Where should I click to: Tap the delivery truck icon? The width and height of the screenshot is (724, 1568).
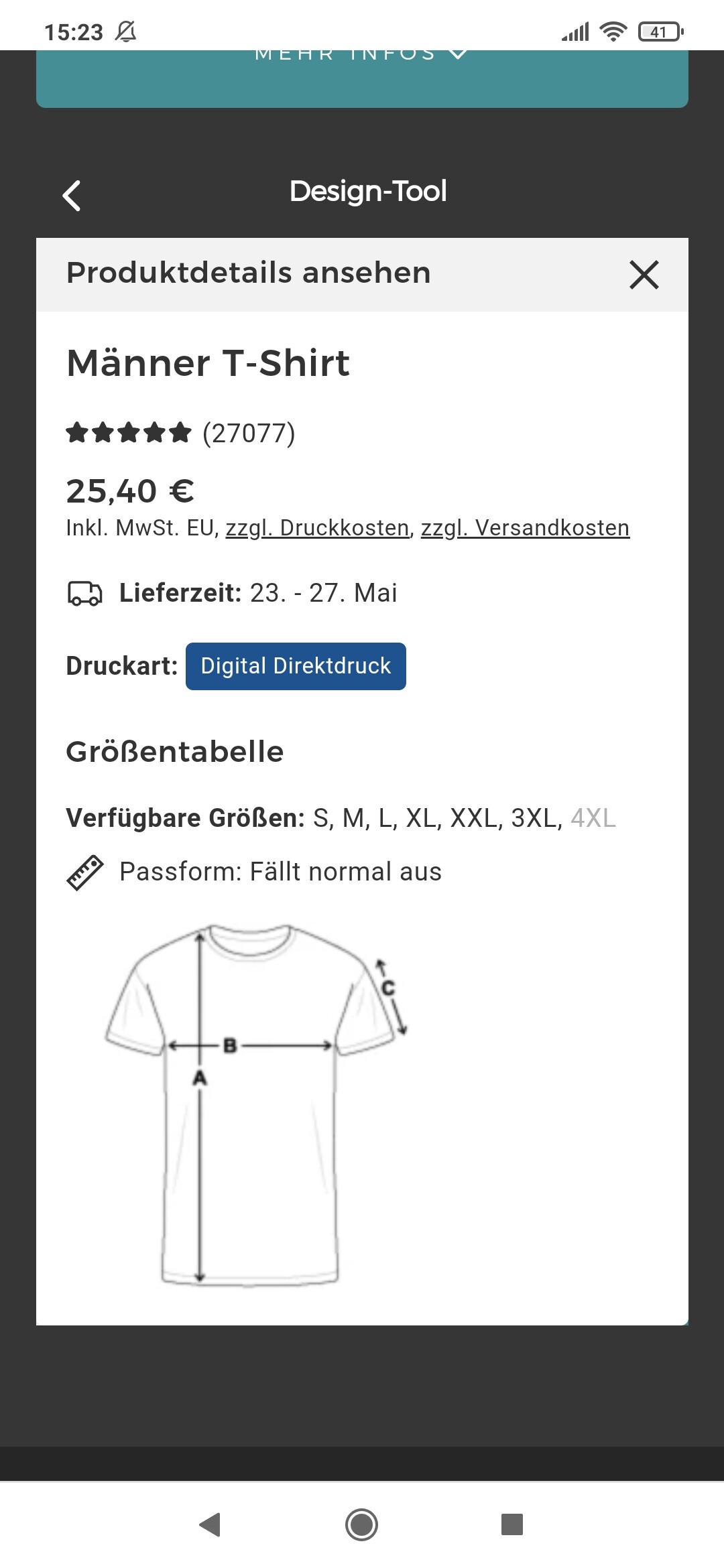click(84, 594)
